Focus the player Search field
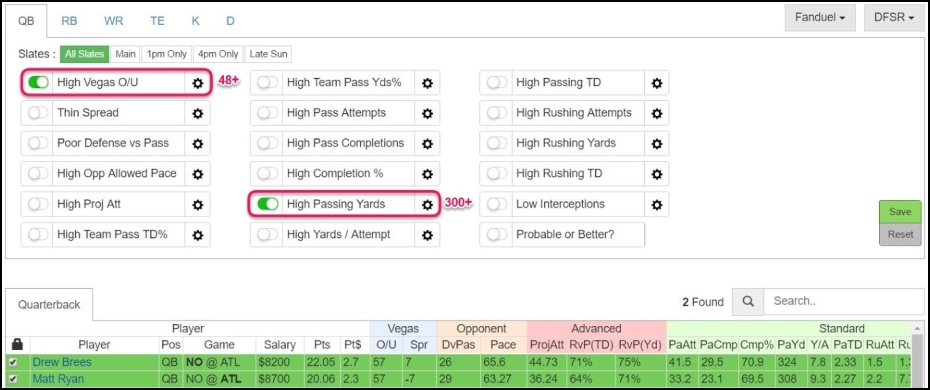 843,301
